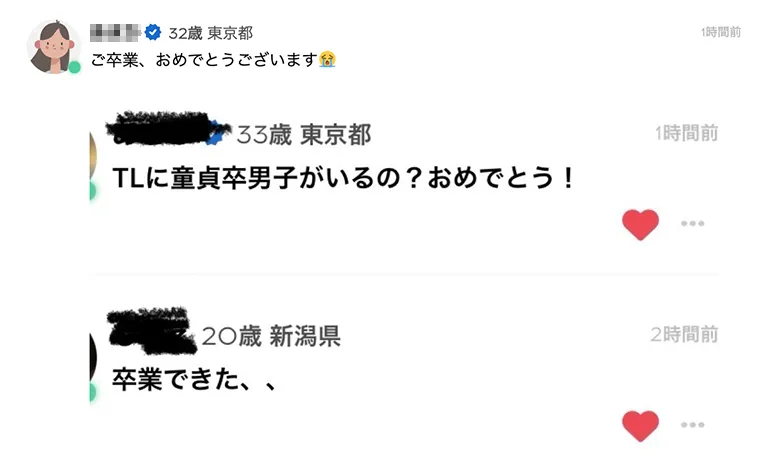Click the 20歳 新潟県 profile info
The width and height of the screenshot is (780, 470).
[x=271, y=336]
